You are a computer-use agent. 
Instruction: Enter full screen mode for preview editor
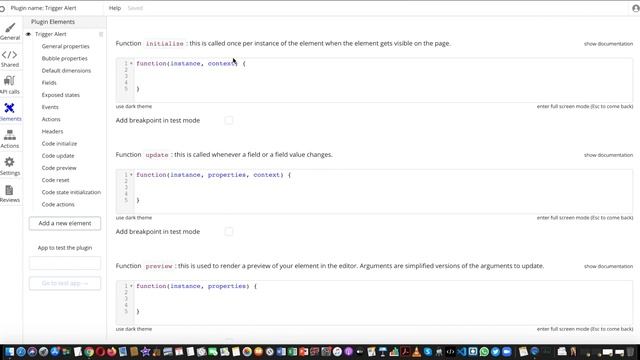pos(585,329)
